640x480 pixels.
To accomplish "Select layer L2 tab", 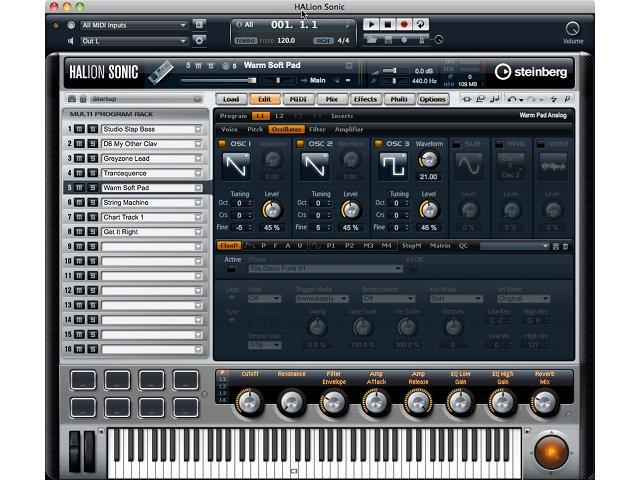I will click(279, 116).
